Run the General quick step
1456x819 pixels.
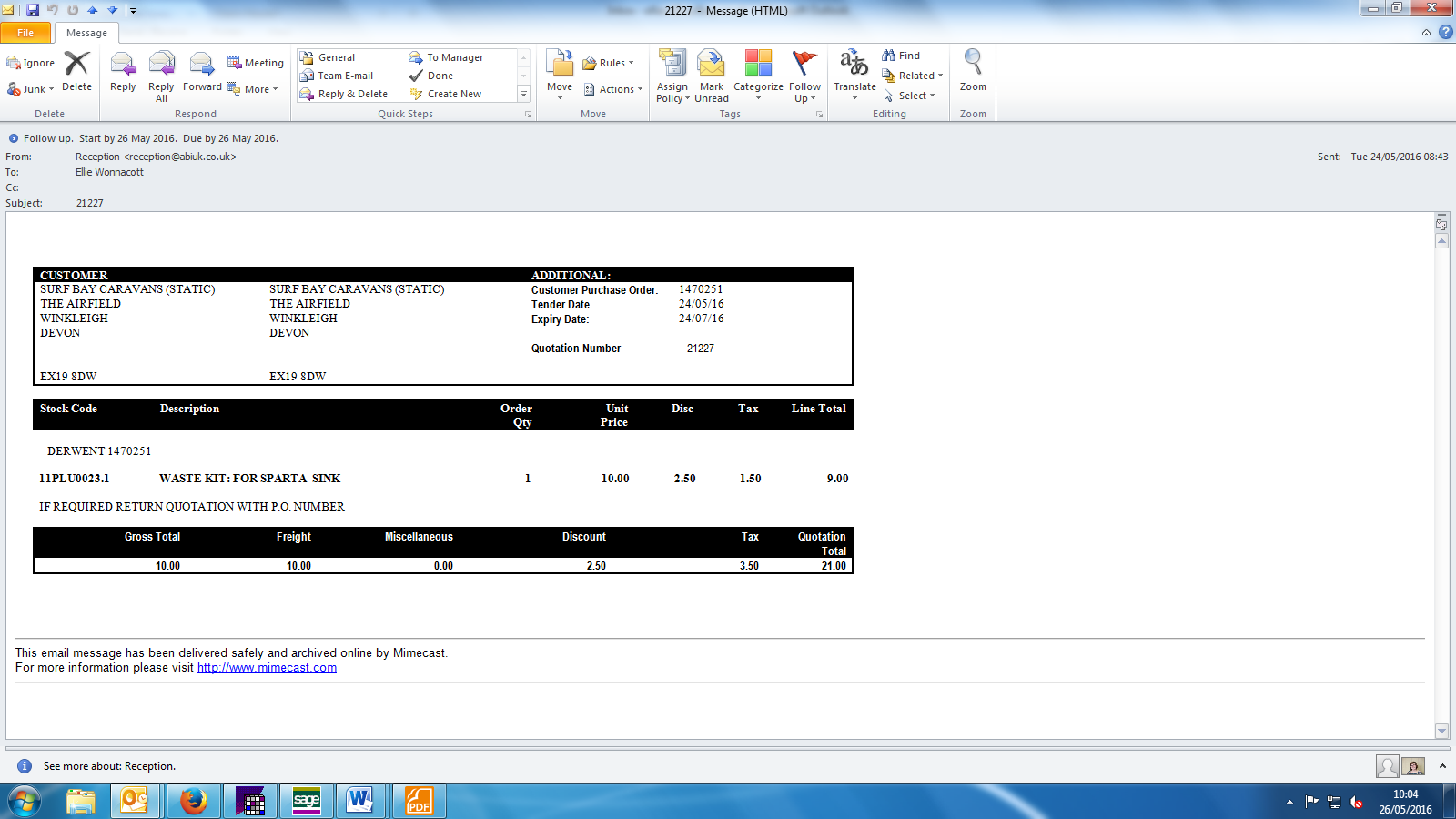[329, 57]
